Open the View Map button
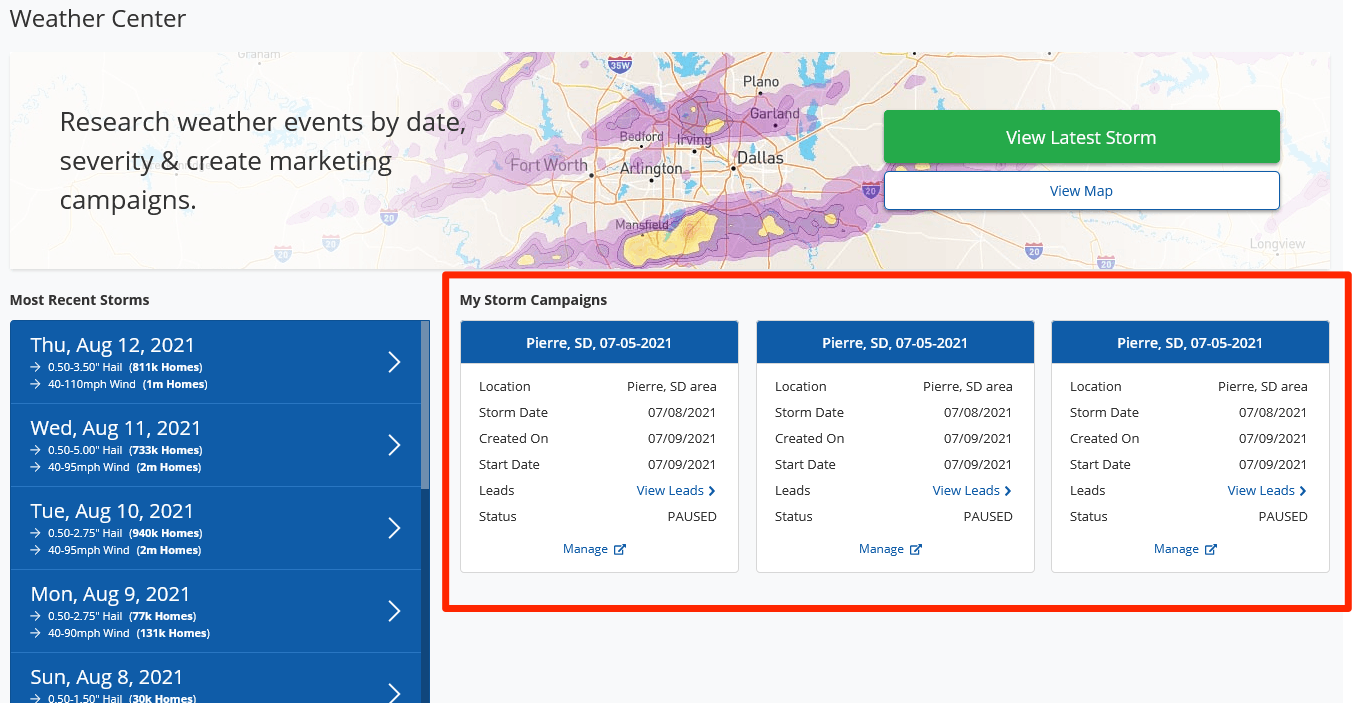Image resolution: width=1352 pixels, height=703 pixels. point(1081,191)
